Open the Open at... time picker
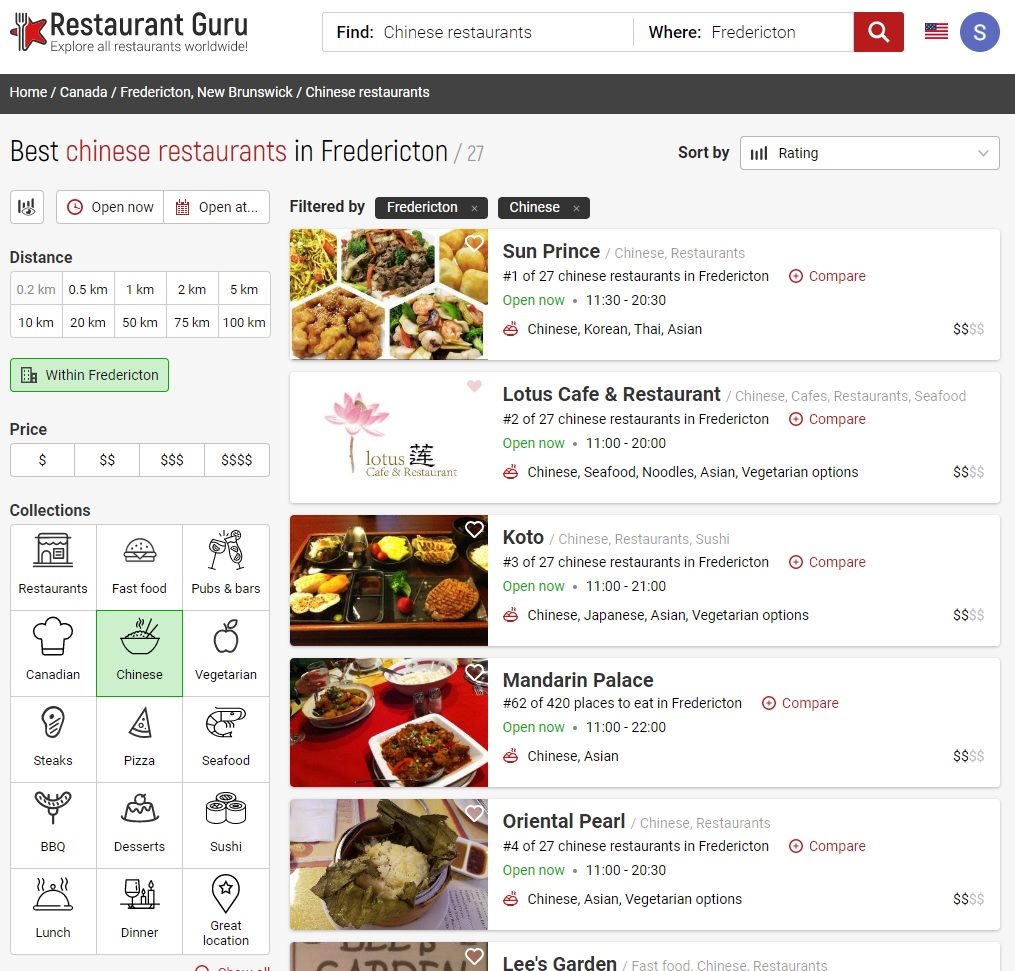1015x971 pixels. point(217,207)
